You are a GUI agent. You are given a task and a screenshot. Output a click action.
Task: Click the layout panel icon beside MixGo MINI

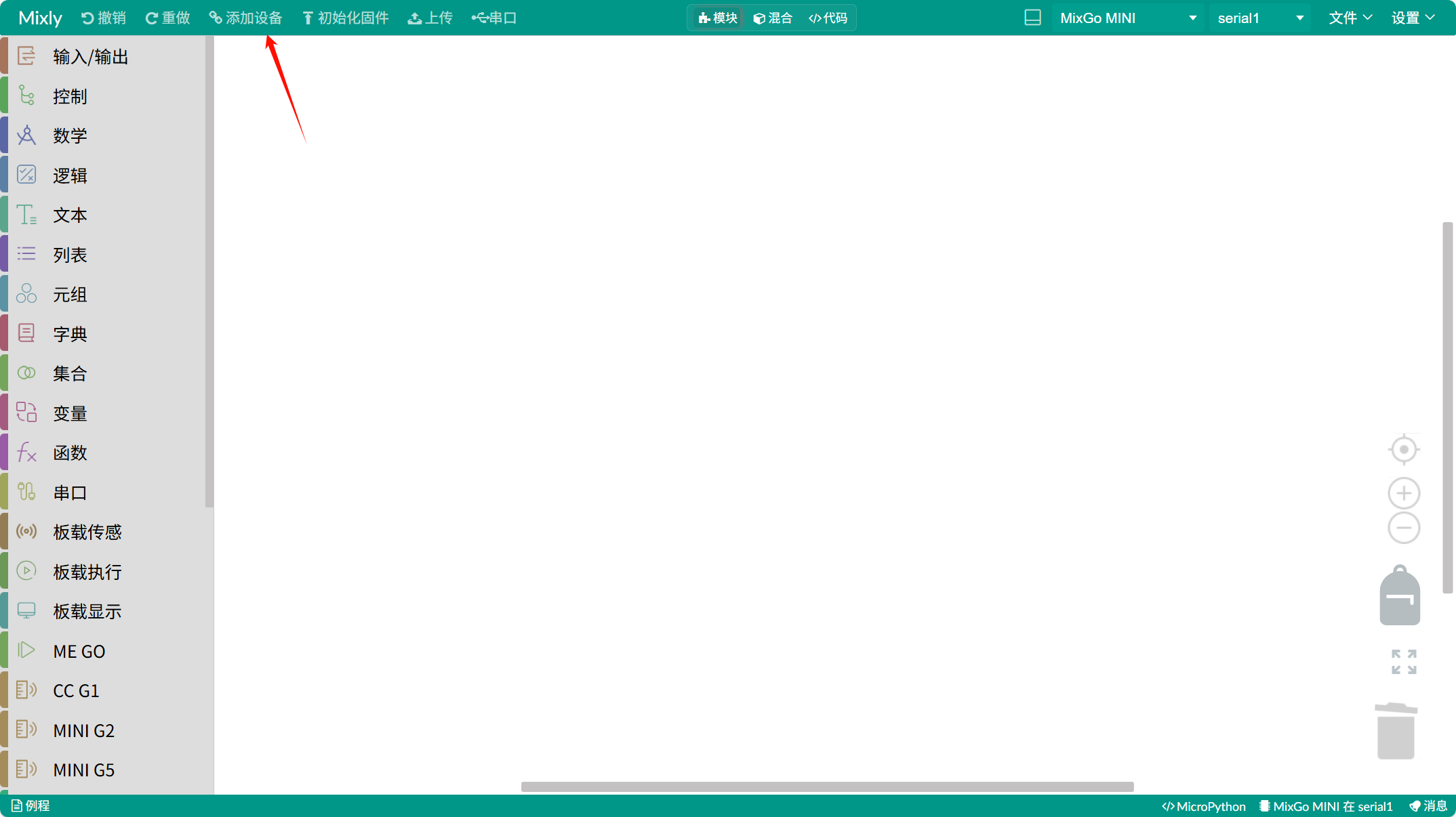[x=1032, y=18]
